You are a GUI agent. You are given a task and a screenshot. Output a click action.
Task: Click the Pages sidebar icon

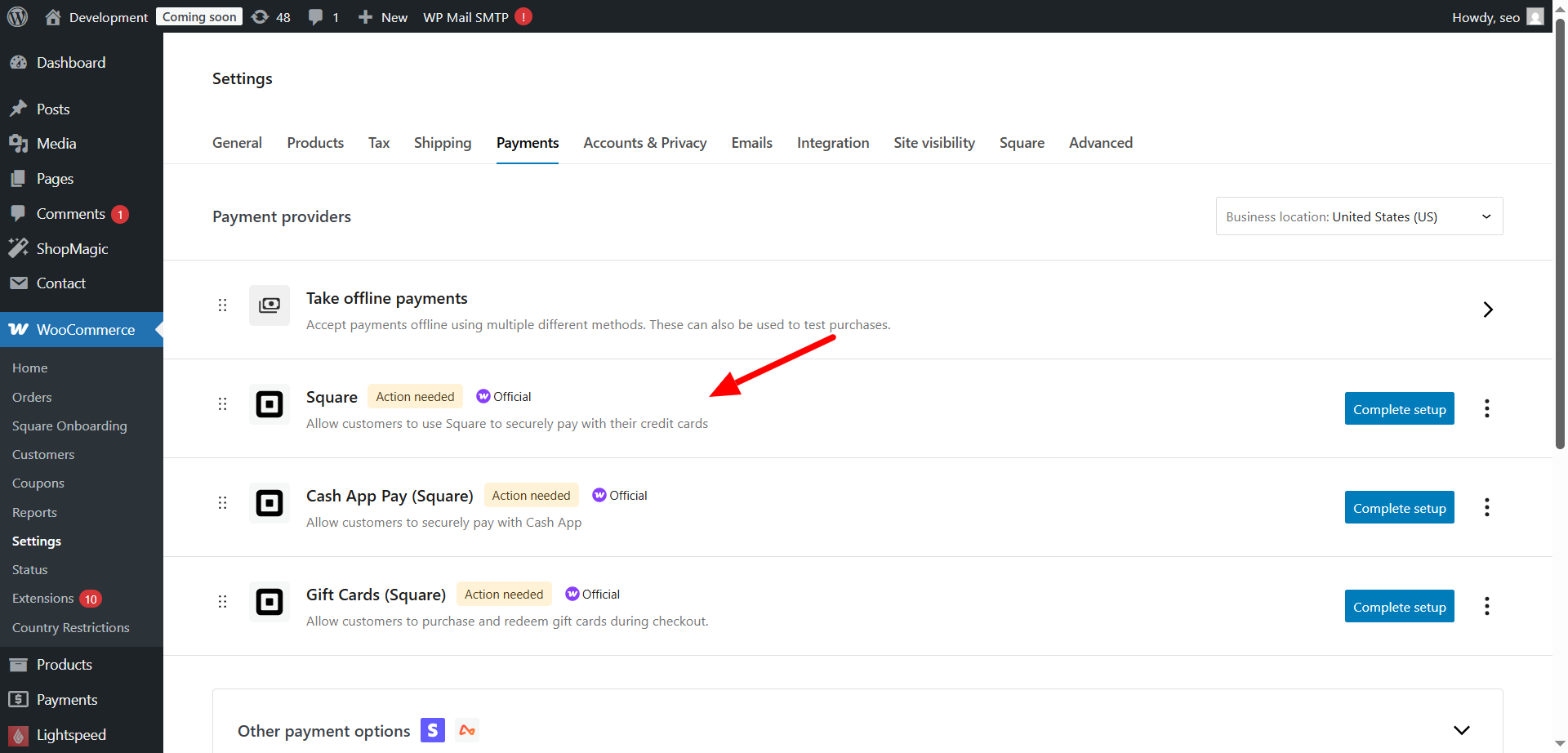18,178
